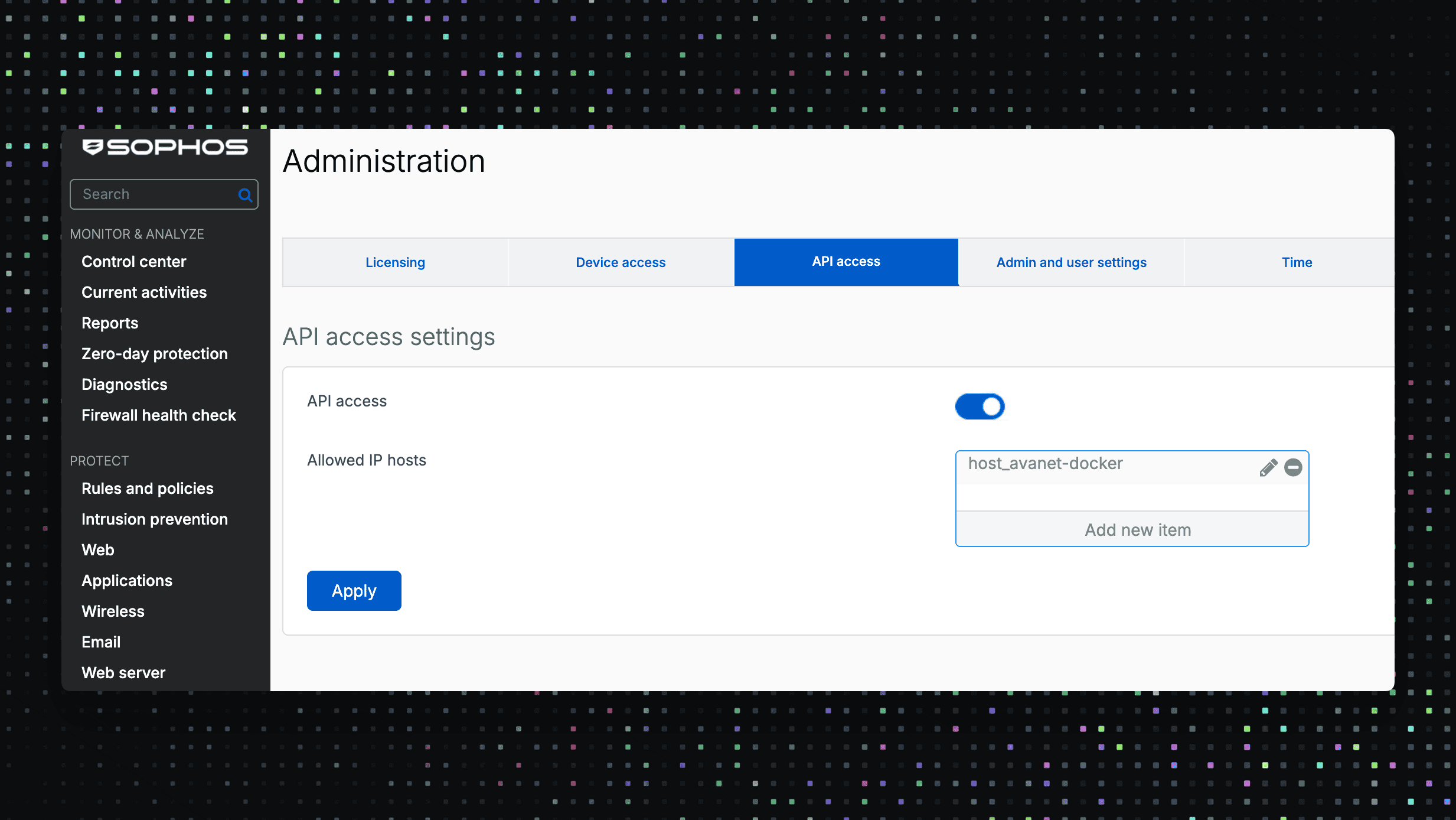The height and width of the screenshot is (820, 1456).
Task: Click the search magnifier icon
Action: [x=245, y=195]
